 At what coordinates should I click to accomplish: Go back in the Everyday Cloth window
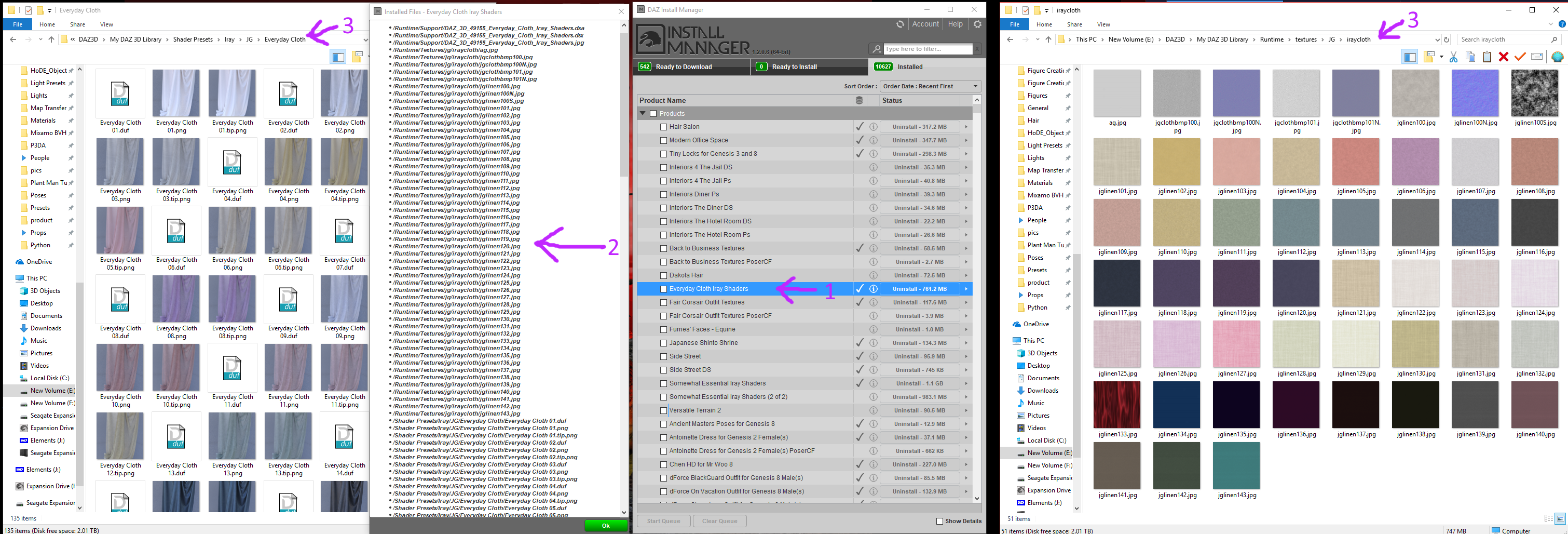13,39
